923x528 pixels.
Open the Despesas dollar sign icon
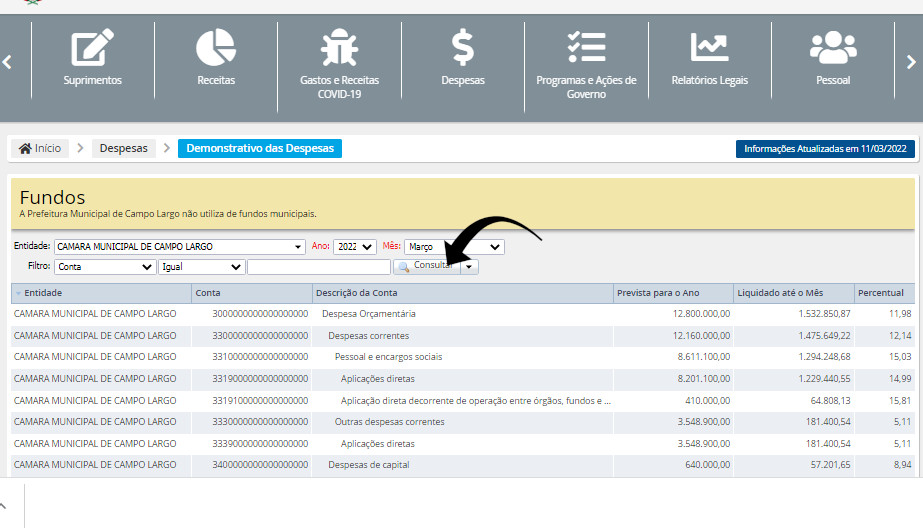pyautogui.click(x=462, y=48)
